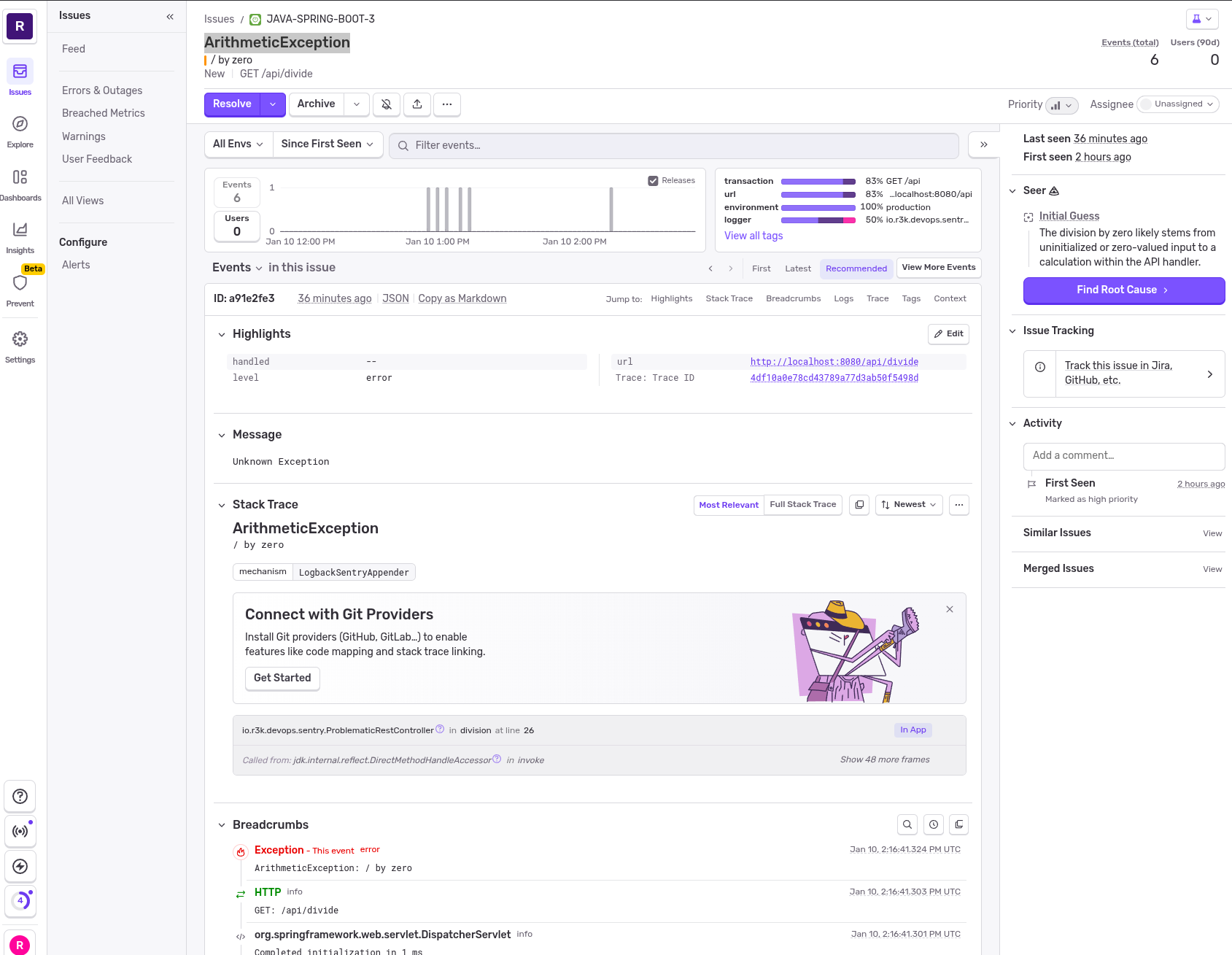This screenshot has height=955, width=1232.
Task: Open the Since First Seen dropdown
Action: coord(328,144)
